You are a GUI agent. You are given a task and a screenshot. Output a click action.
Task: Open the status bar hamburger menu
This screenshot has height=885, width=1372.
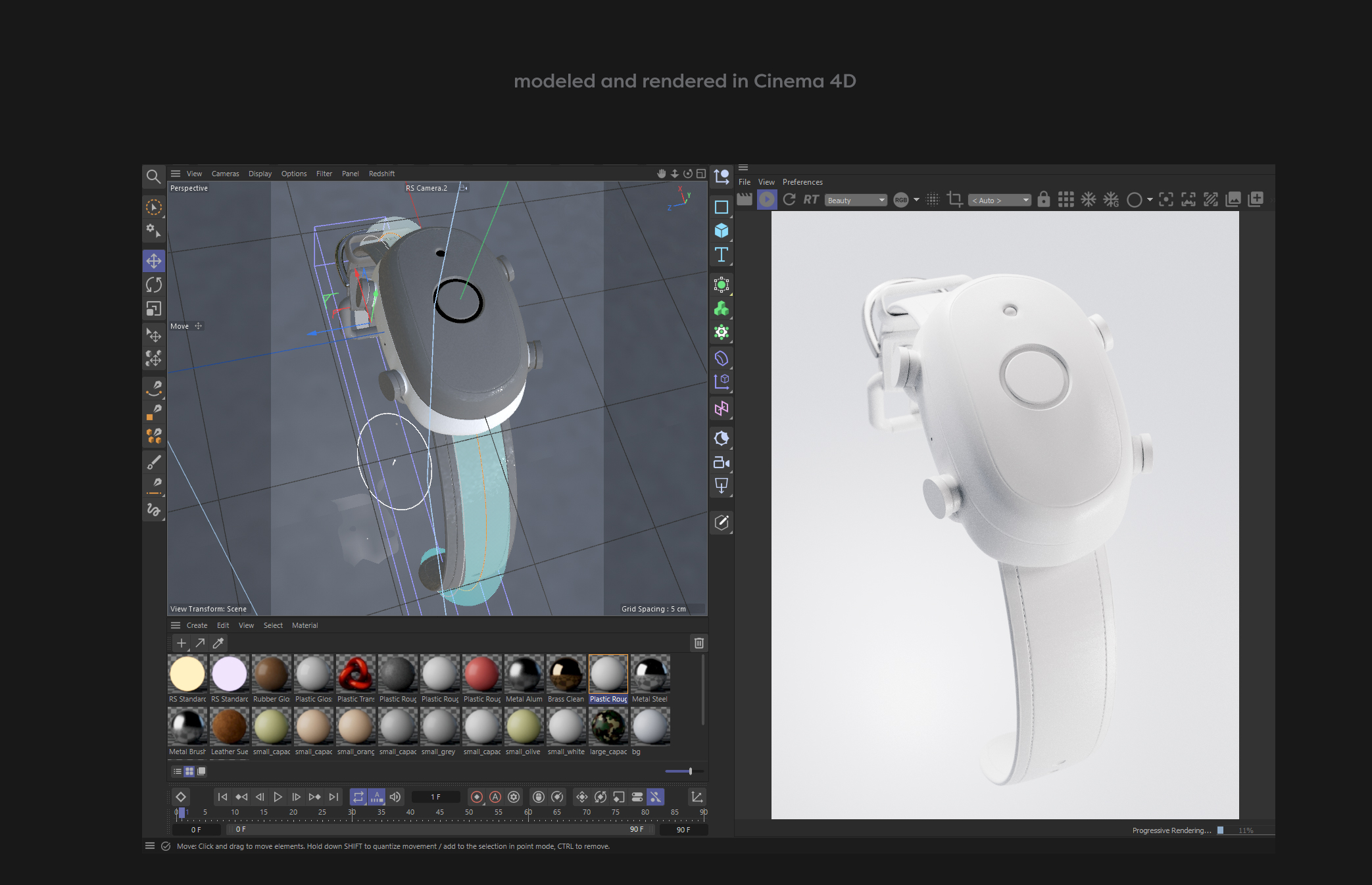[150, 846]
